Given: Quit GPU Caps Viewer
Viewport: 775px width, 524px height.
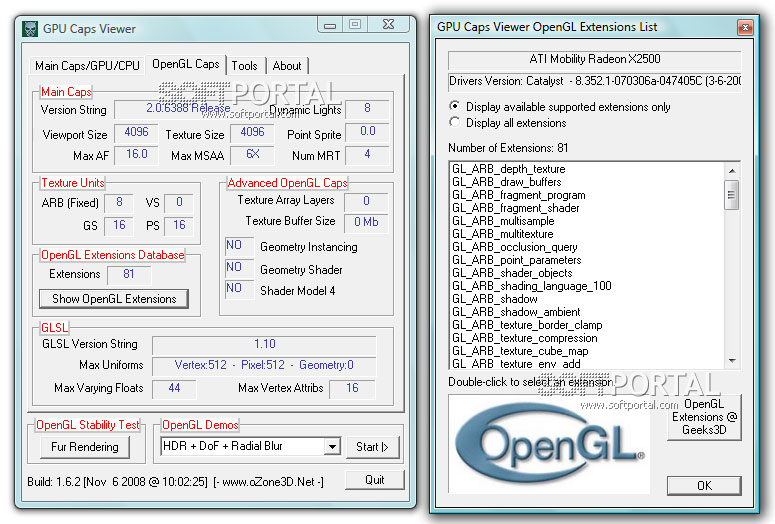Looking at the screenshot, I should [x=375, y=480].
